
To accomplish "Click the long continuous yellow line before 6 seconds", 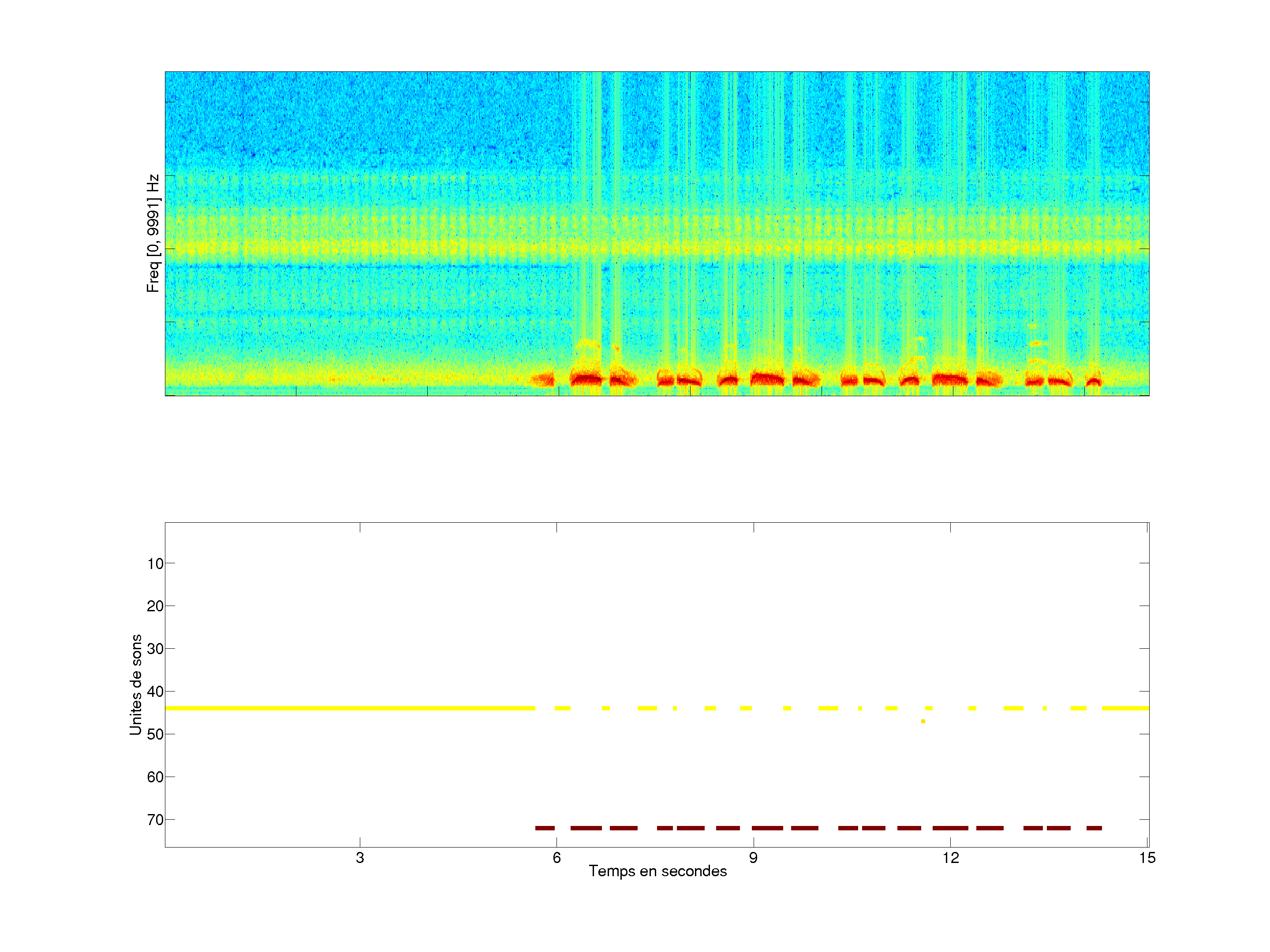I will 350,708.
